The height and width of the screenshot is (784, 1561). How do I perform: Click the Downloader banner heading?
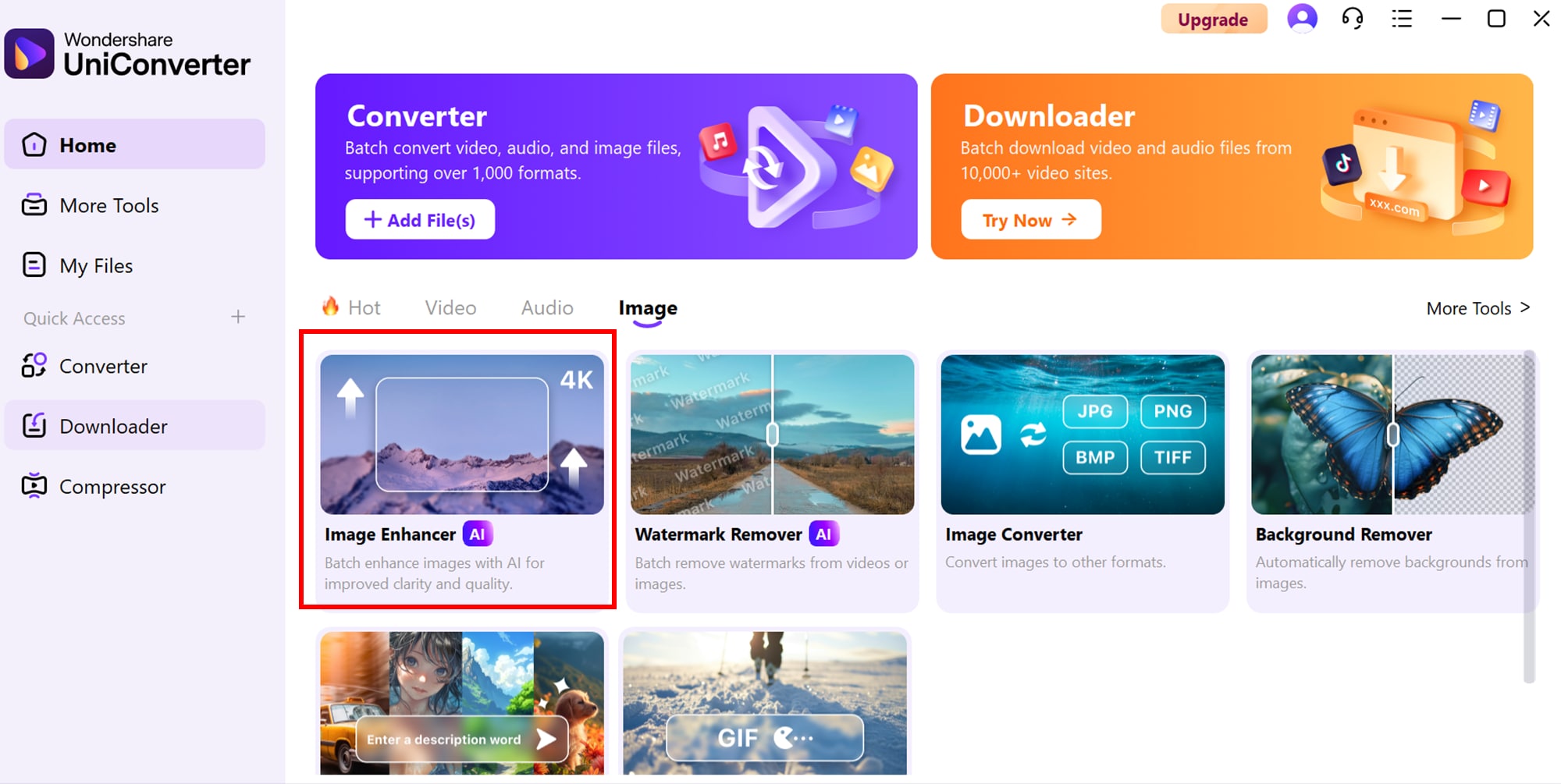pyautogui.click(x=1049, y=115)
